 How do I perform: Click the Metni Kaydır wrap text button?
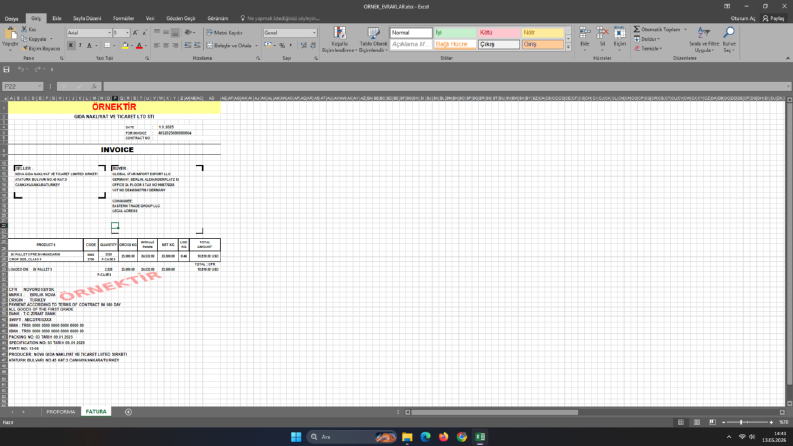click(x=225, y=32)
